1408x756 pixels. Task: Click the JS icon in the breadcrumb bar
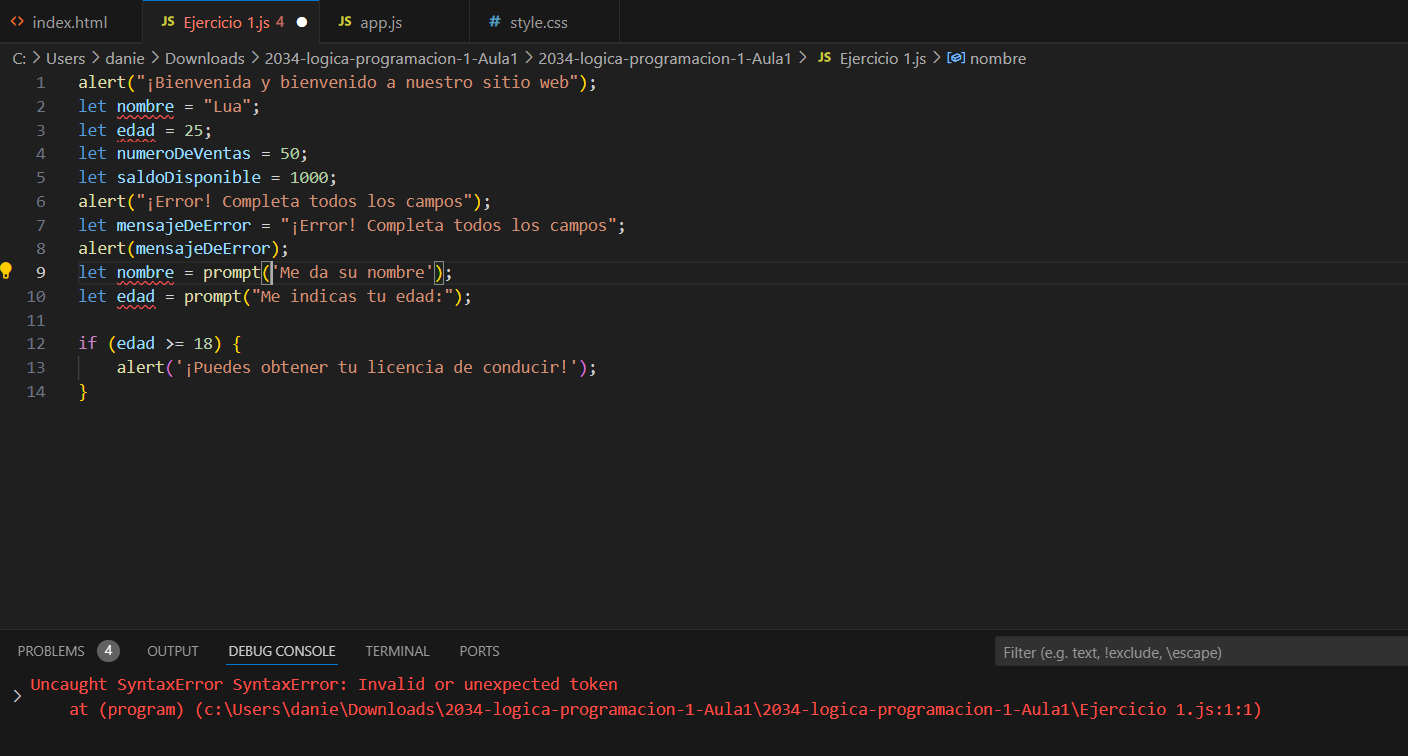coord(824,58)
